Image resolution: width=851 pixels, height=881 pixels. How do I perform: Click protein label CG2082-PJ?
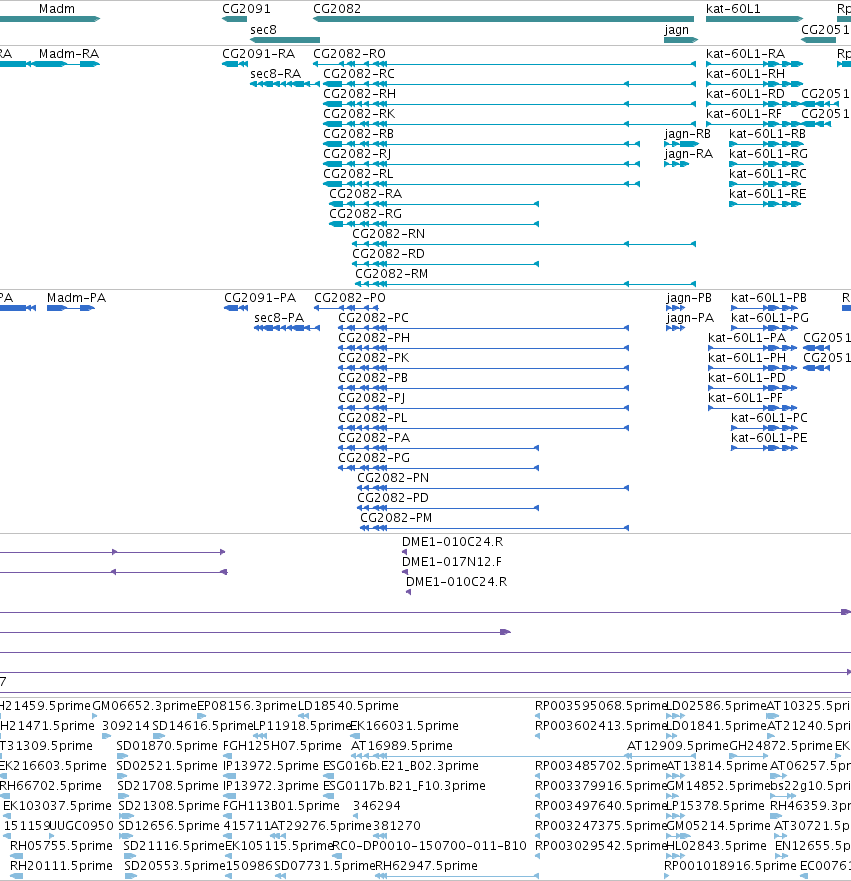tap(372, 398)
